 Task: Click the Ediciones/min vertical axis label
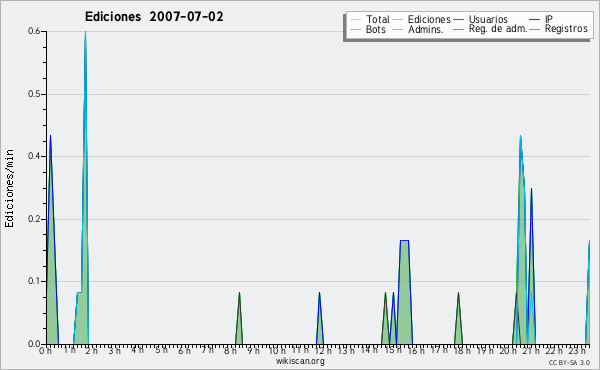click(9, 188)
